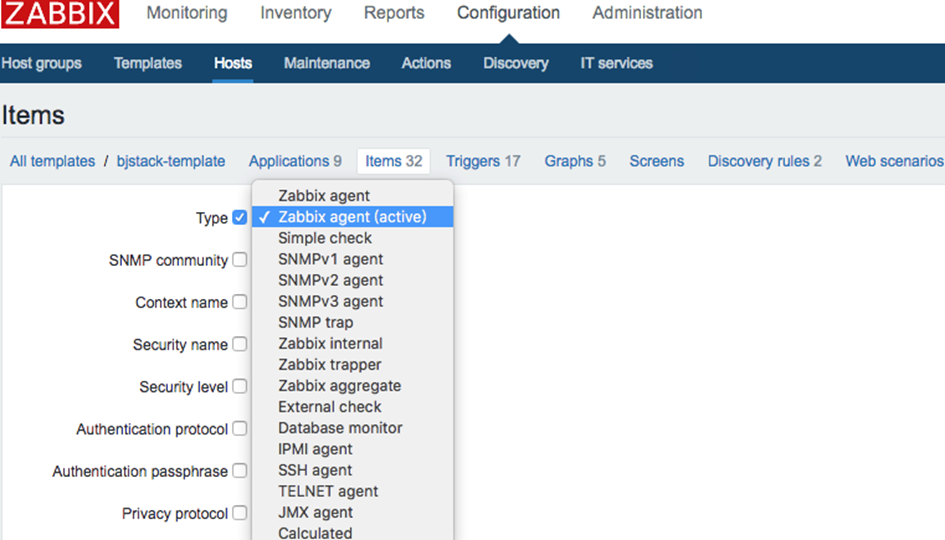
Task: Open Graphs 5 link
Action: (575, 162)
